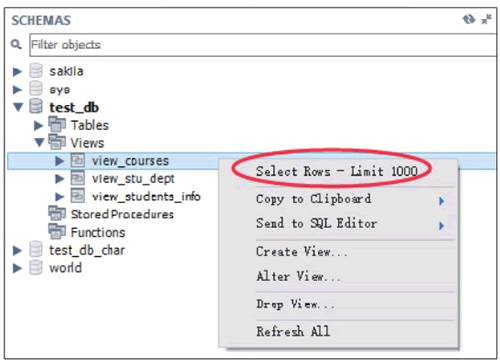Expand the view_courses view

[60, 161]
